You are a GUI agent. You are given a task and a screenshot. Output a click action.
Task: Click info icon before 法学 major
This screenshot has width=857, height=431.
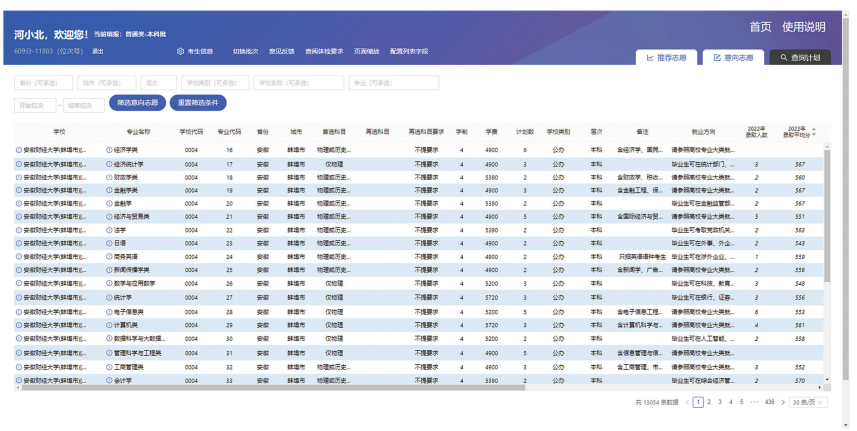[109, 231]
